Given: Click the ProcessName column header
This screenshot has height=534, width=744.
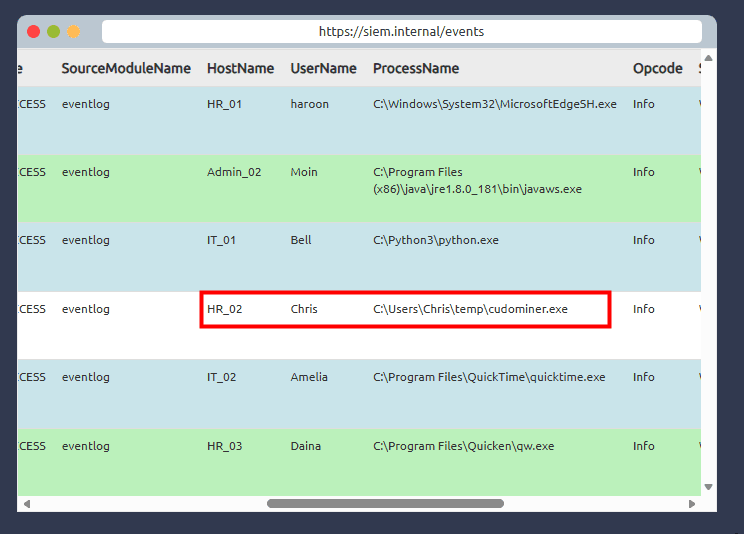Looking at the screenshot, I should [x=416, y=69].
